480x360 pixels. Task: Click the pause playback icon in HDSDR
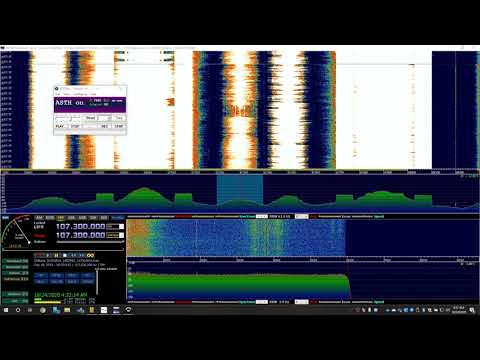tap(56, 255)
